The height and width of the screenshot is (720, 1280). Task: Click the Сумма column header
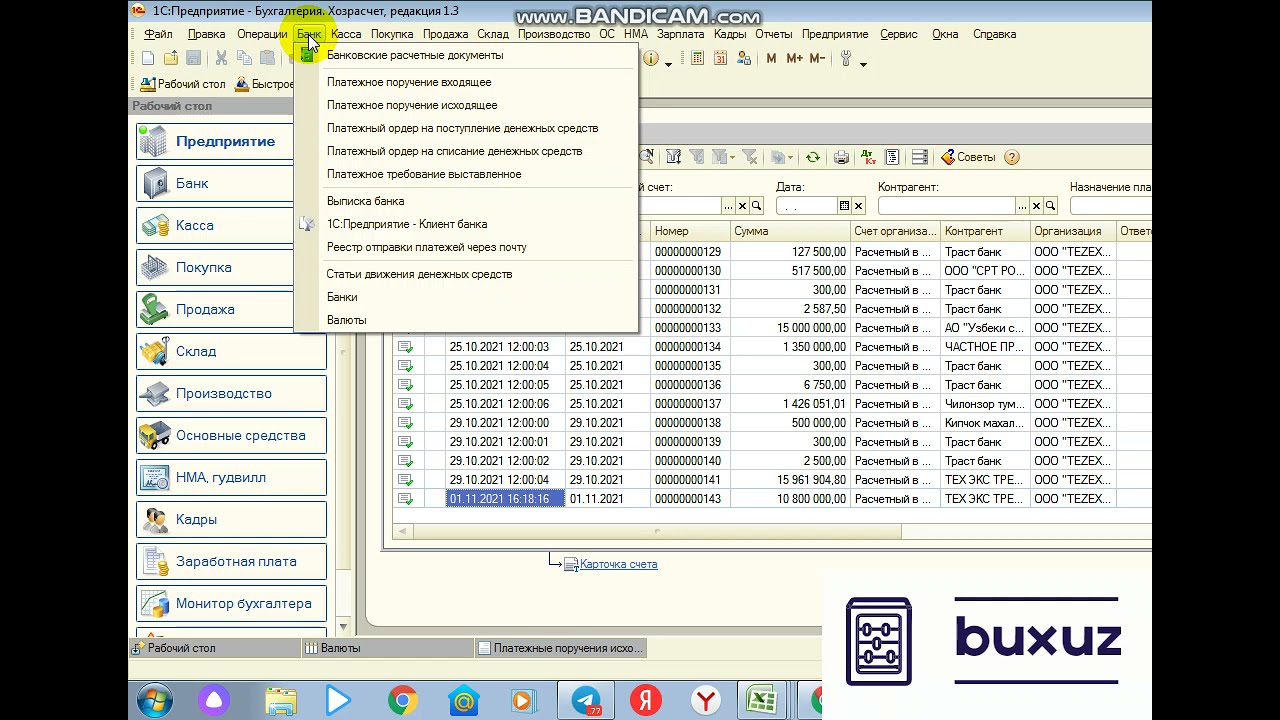[x=789, y=231]
